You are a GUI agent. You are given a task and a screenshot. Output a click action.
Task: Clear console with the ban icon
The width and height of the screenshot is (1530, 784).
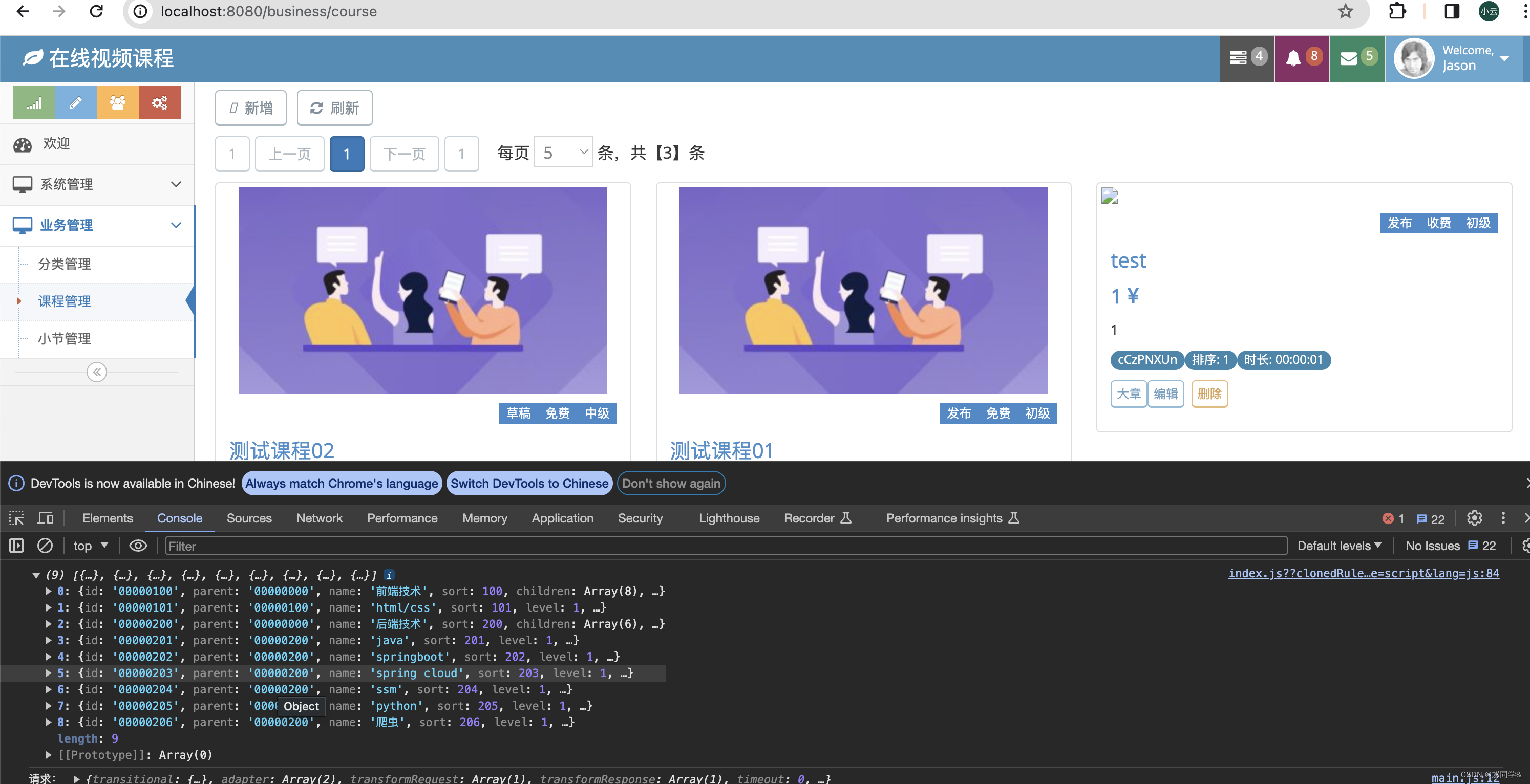[45, 546]
